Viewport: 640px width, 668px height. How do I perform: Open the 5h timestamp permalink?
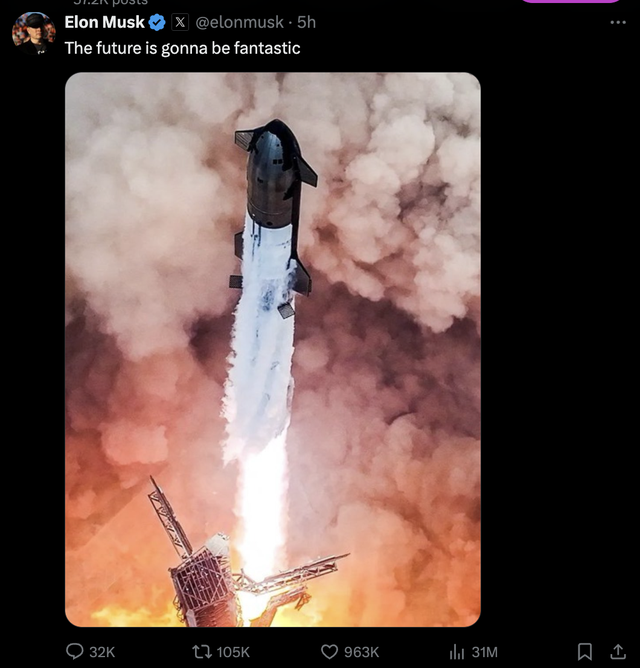coord(306,22)
